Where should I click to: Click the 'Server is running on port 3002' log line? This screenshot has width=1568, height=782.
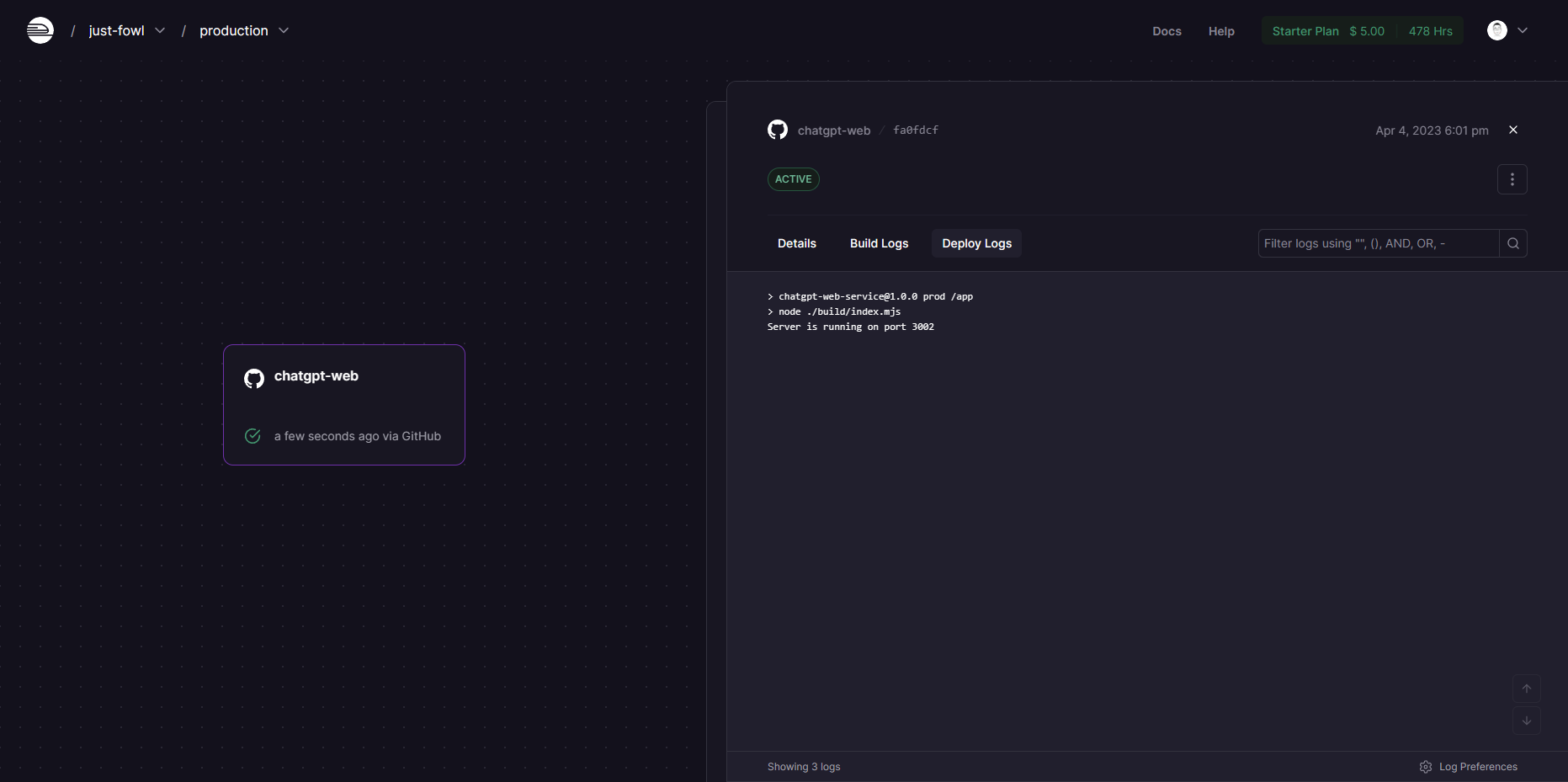(851, 327)
